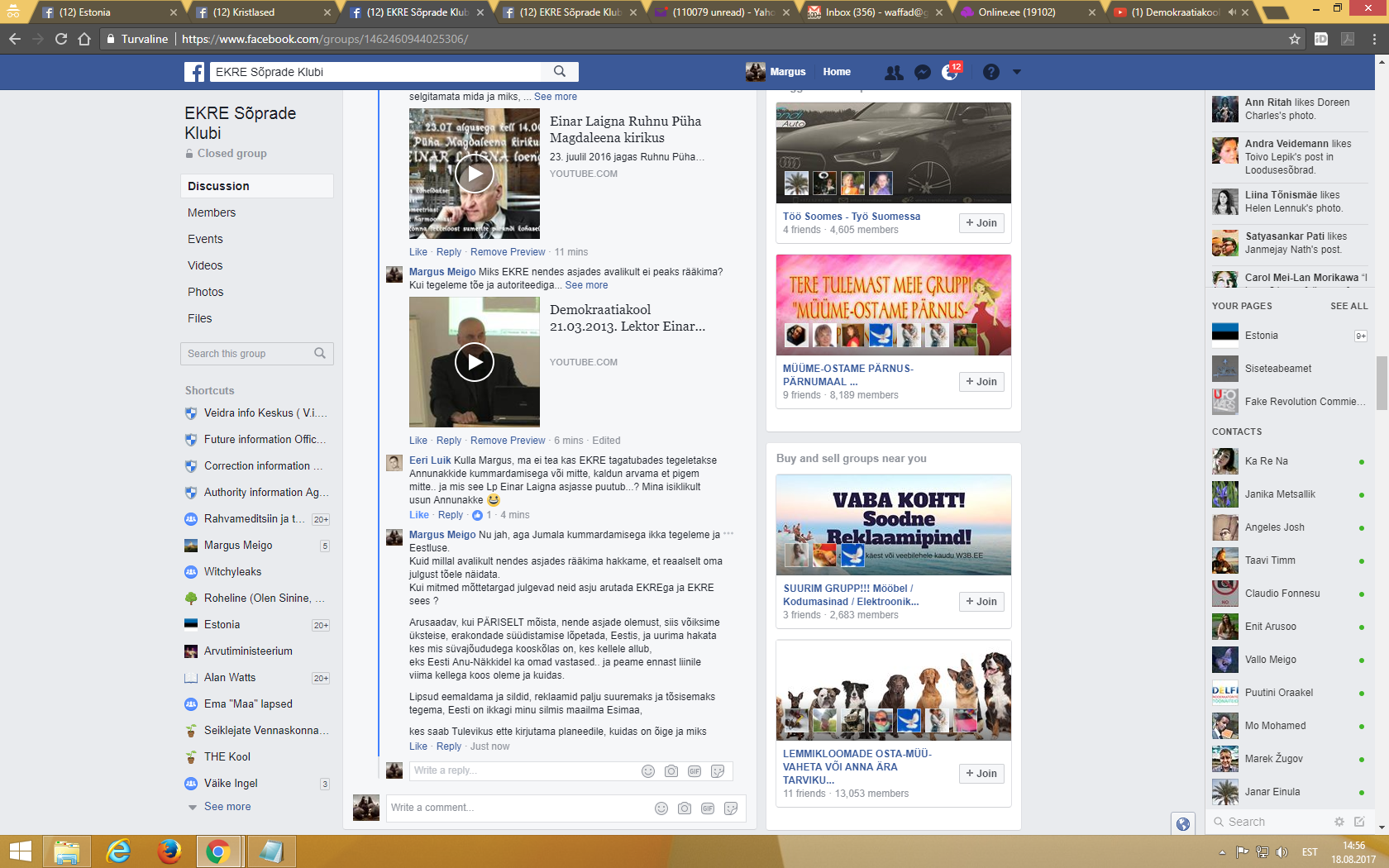The image size is (1389, 868).
Task: Insert an emoji in the comment box
Action: click(661, 808)
